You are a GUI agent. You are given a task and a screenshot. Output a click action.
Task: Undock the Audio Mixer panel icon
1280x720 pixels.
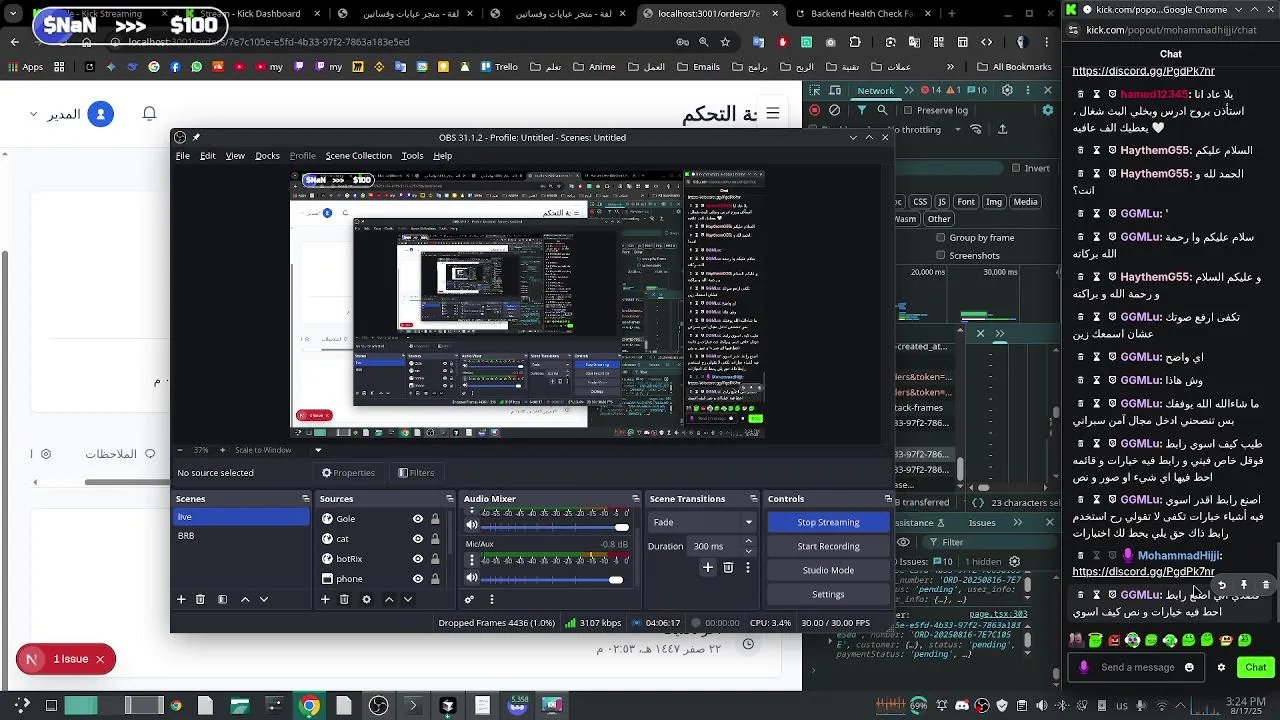[x=635, y=499]
